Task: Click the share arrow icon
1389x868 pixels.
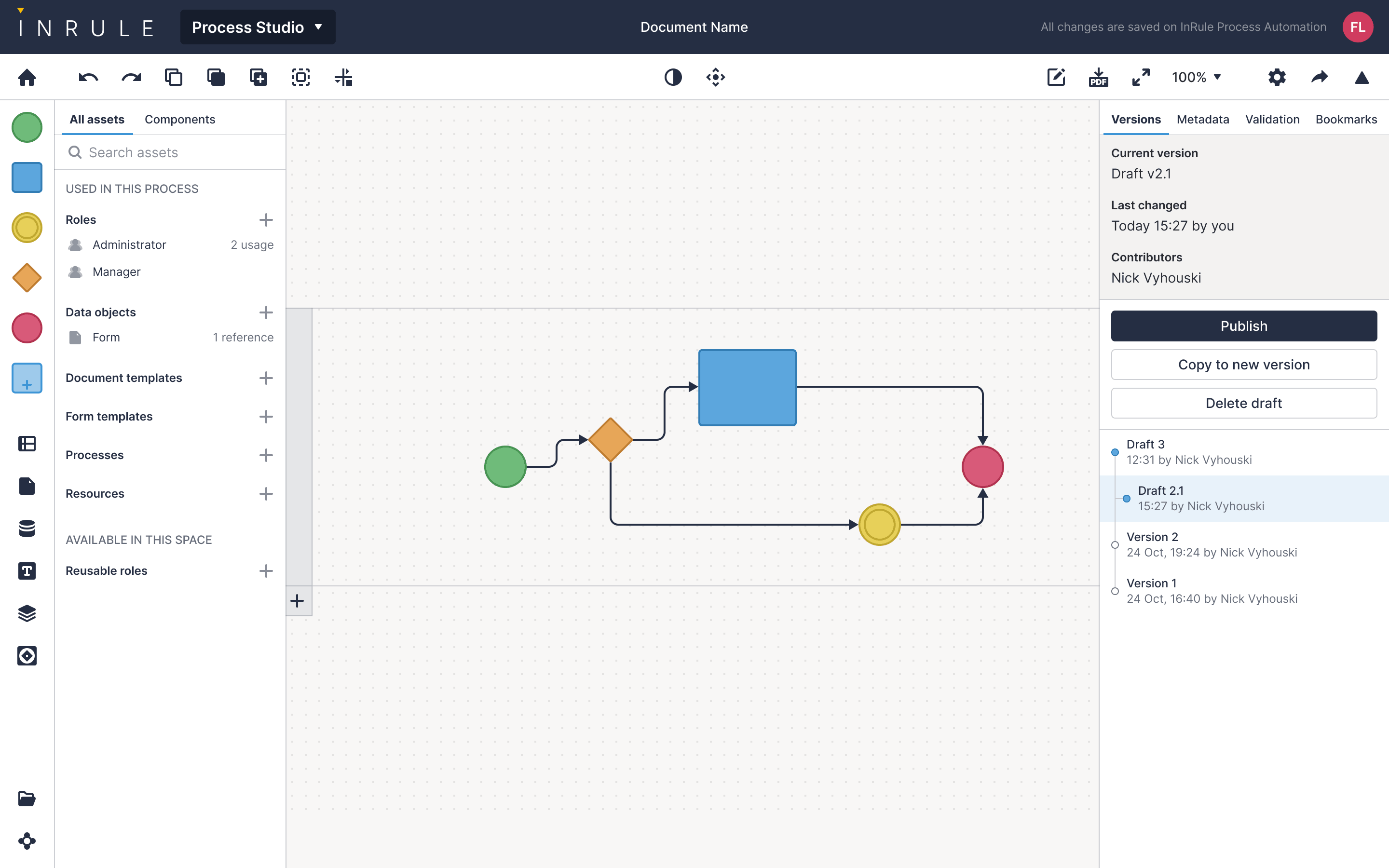Action: click(x=1319, y=77)
